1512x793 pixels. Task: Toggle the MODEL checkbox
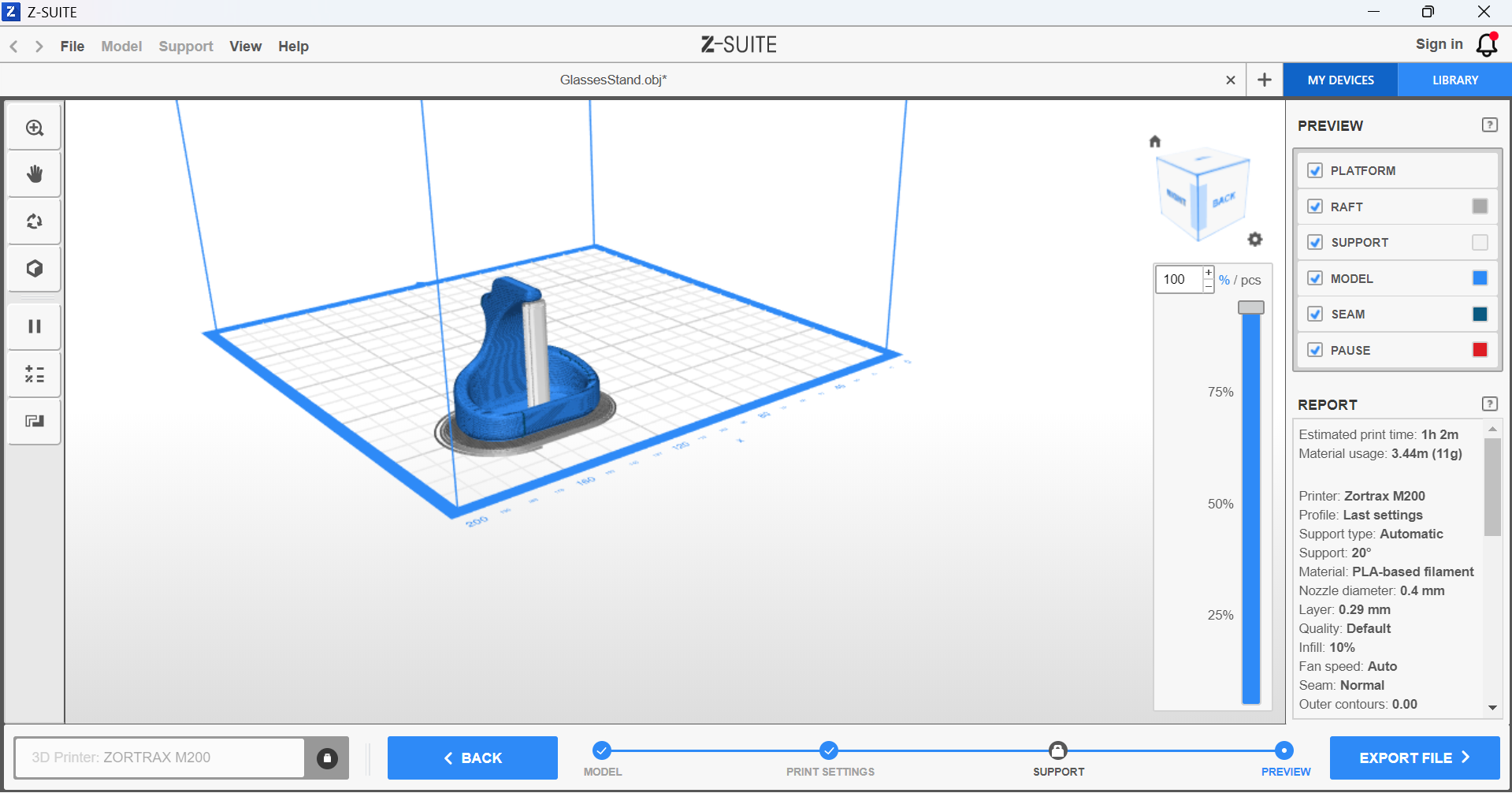click(1315, 278)
